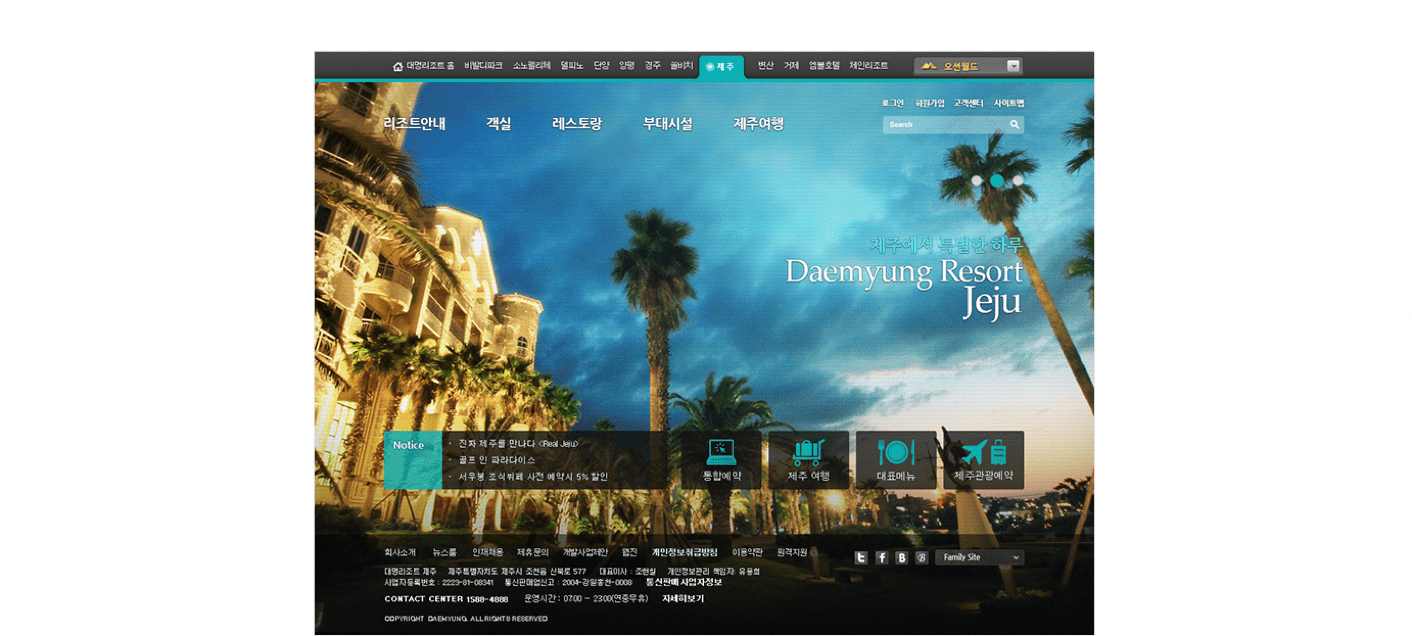The width and height of the screenshot is (1412, 636).
Task: Open 통합예약 via the laptop icon
Action: point(721,453)
